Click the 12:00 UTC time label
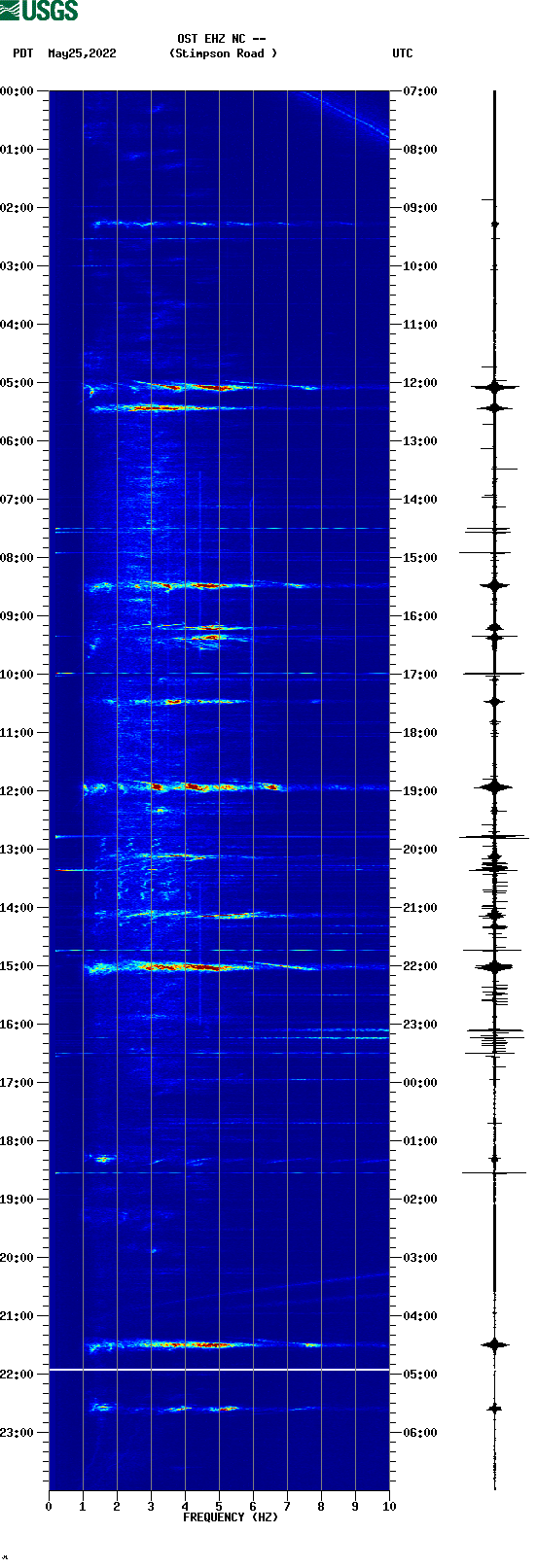This screenshot has height=1568, width=537. pos(420,383)
